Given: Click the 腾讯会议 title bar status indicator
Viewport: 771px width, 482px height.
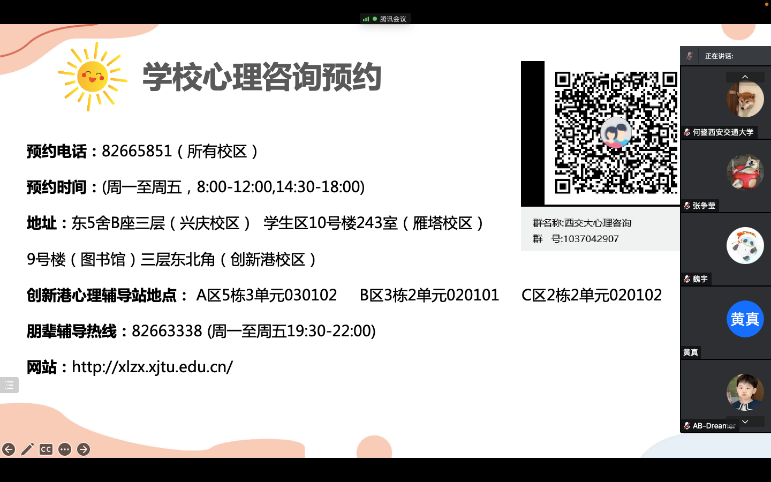Looking at the screenshot, I should [385, 18].
